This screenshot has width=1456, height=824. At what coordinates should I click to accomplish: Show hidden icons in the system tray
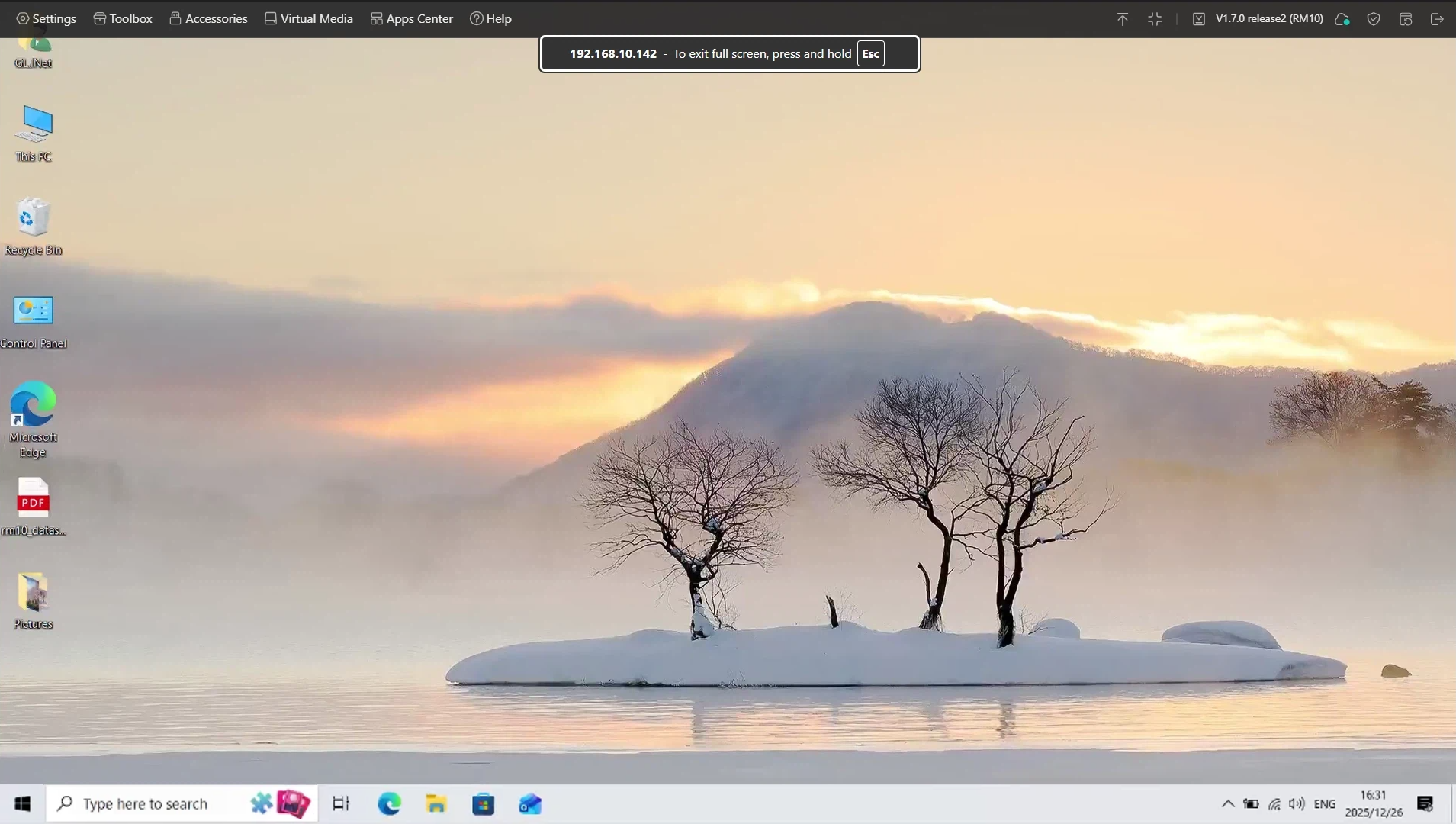(1229, 803)
